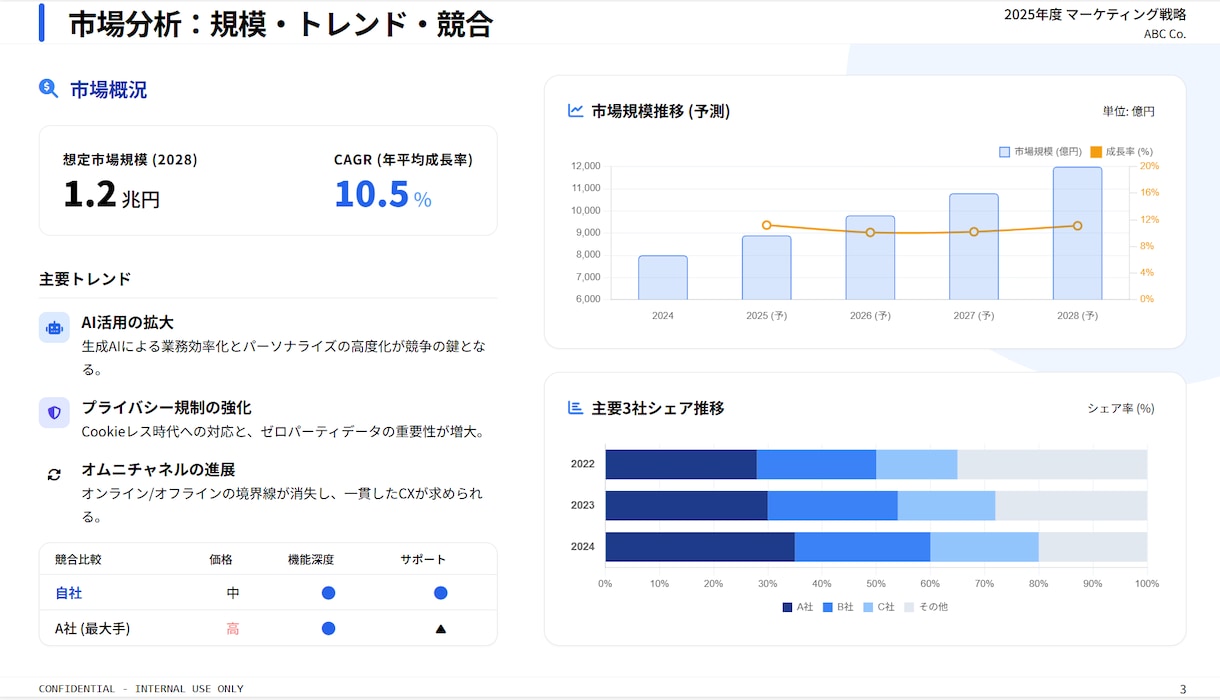Click the オムニチャネルの進展 trend title
This screenshot has width=1220, height=700.
coord(158,469)
